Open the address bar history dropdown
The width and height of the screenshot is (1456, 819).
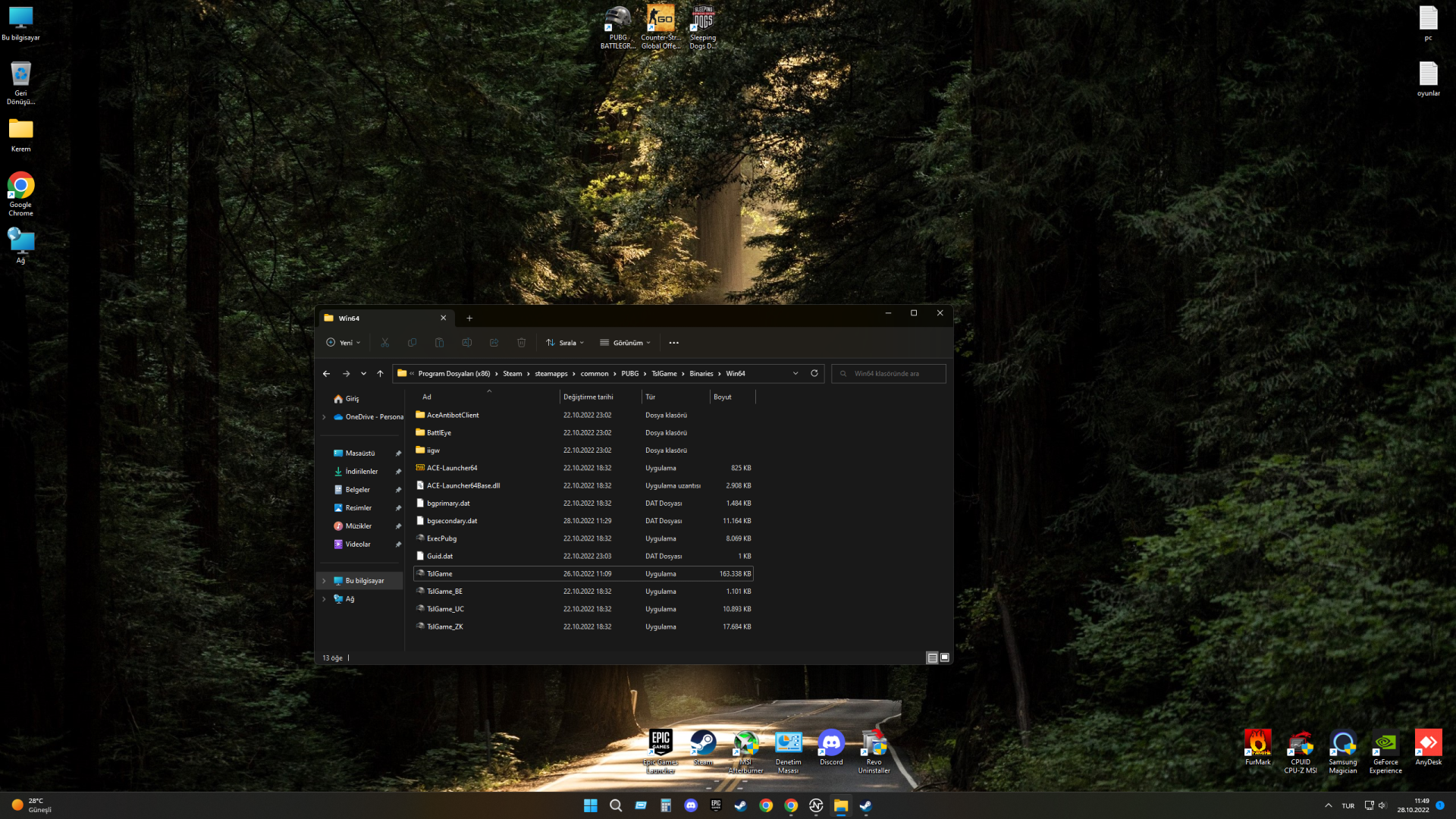[x=795, y=373]
